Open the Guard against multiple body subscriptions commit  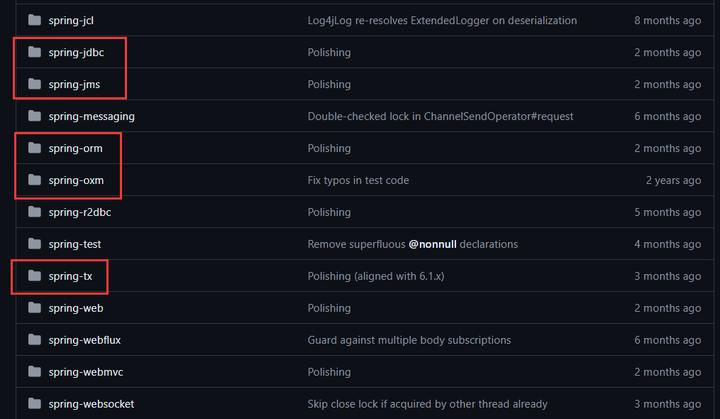[409, 340]
